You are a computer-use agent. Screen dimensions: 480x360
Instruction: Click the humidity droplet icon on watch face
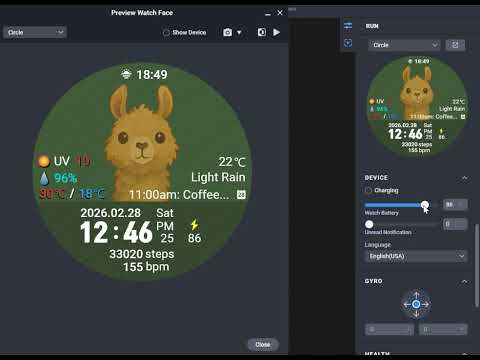coord(44,178)
